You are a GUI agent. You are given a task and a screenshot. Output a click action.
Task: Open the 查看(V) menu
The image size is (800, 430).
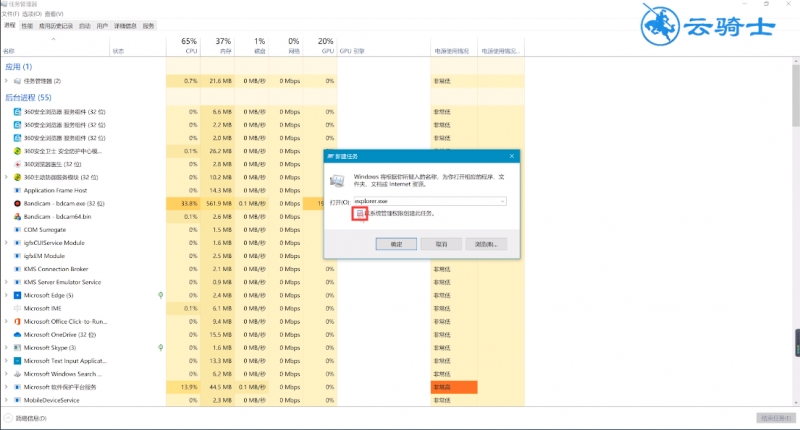coord(54,14)
